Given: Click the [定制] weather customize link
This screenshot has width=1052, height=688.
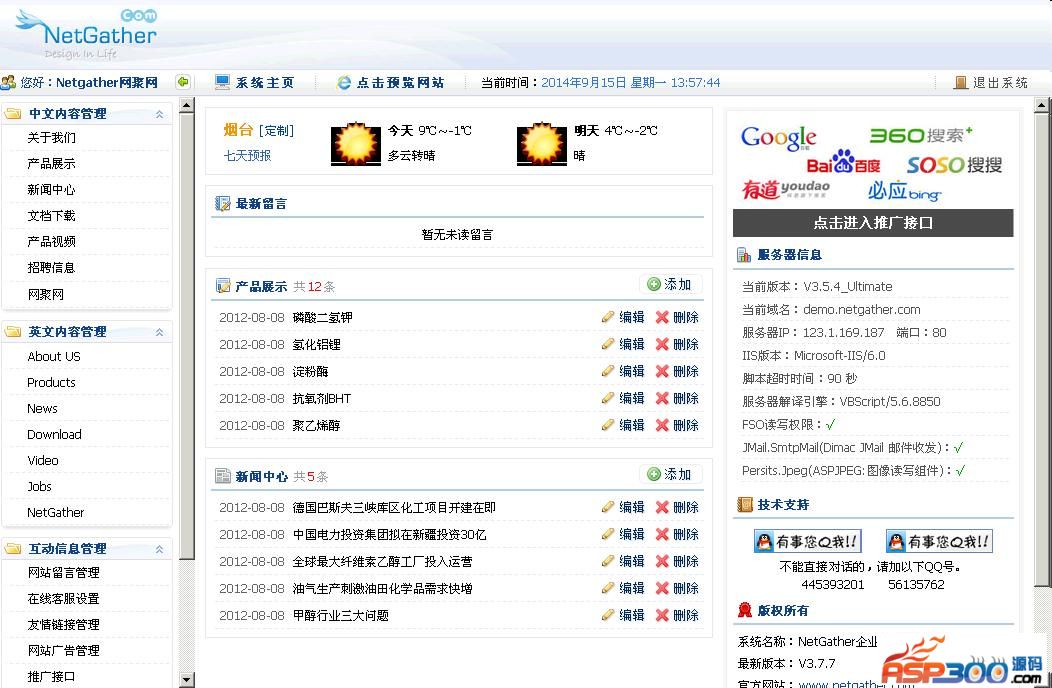Looking at the screenshot, I should [276, 130].
